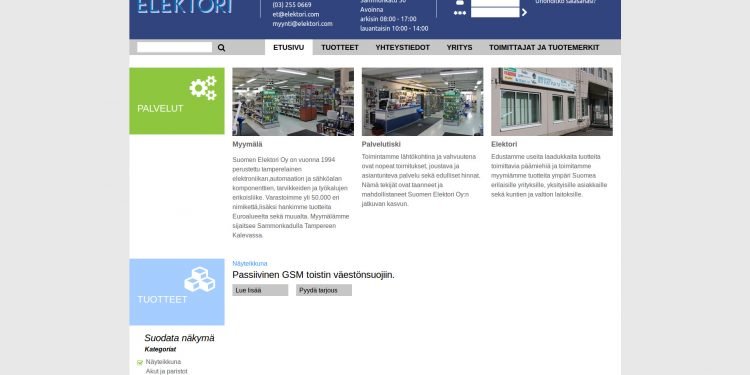The height and width of the screenshot is (375, 750).
Task: Select the Akut ja paristot category
Action: click(x=166, y=371)
